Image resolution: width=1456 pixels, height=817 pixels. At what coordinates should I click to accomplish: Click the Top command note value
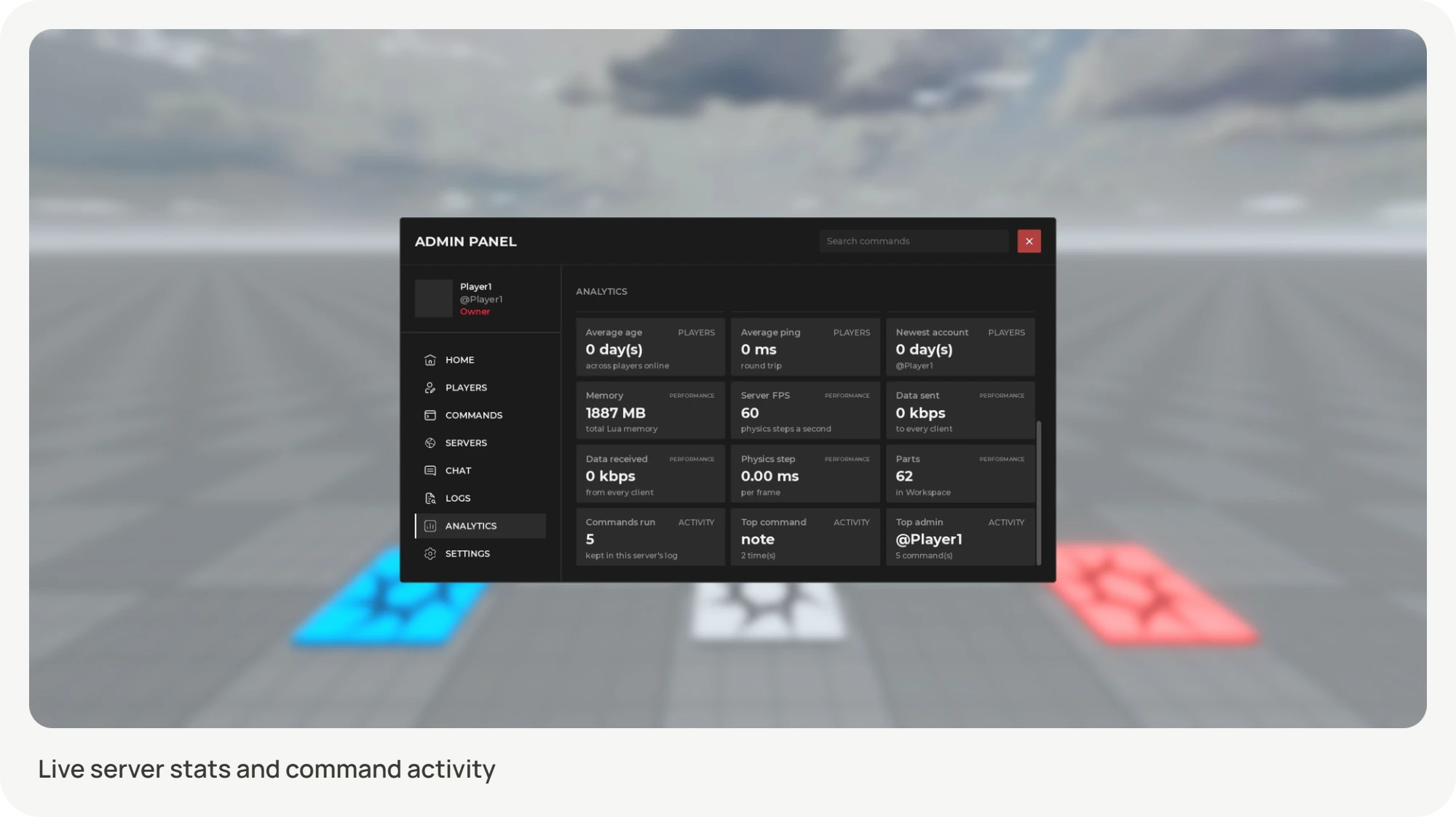point(757,540)
